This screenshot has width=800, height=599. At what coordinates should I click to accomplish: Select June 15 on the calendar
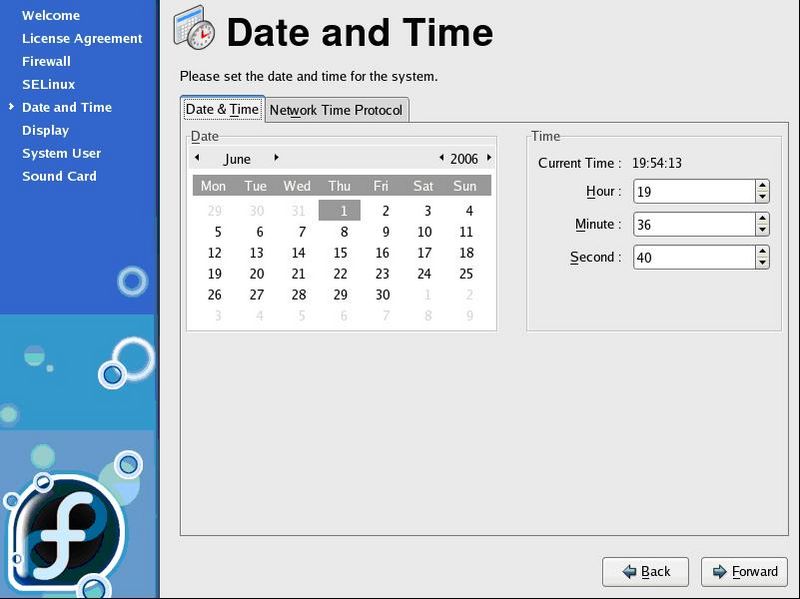click(x=340, y=253)
